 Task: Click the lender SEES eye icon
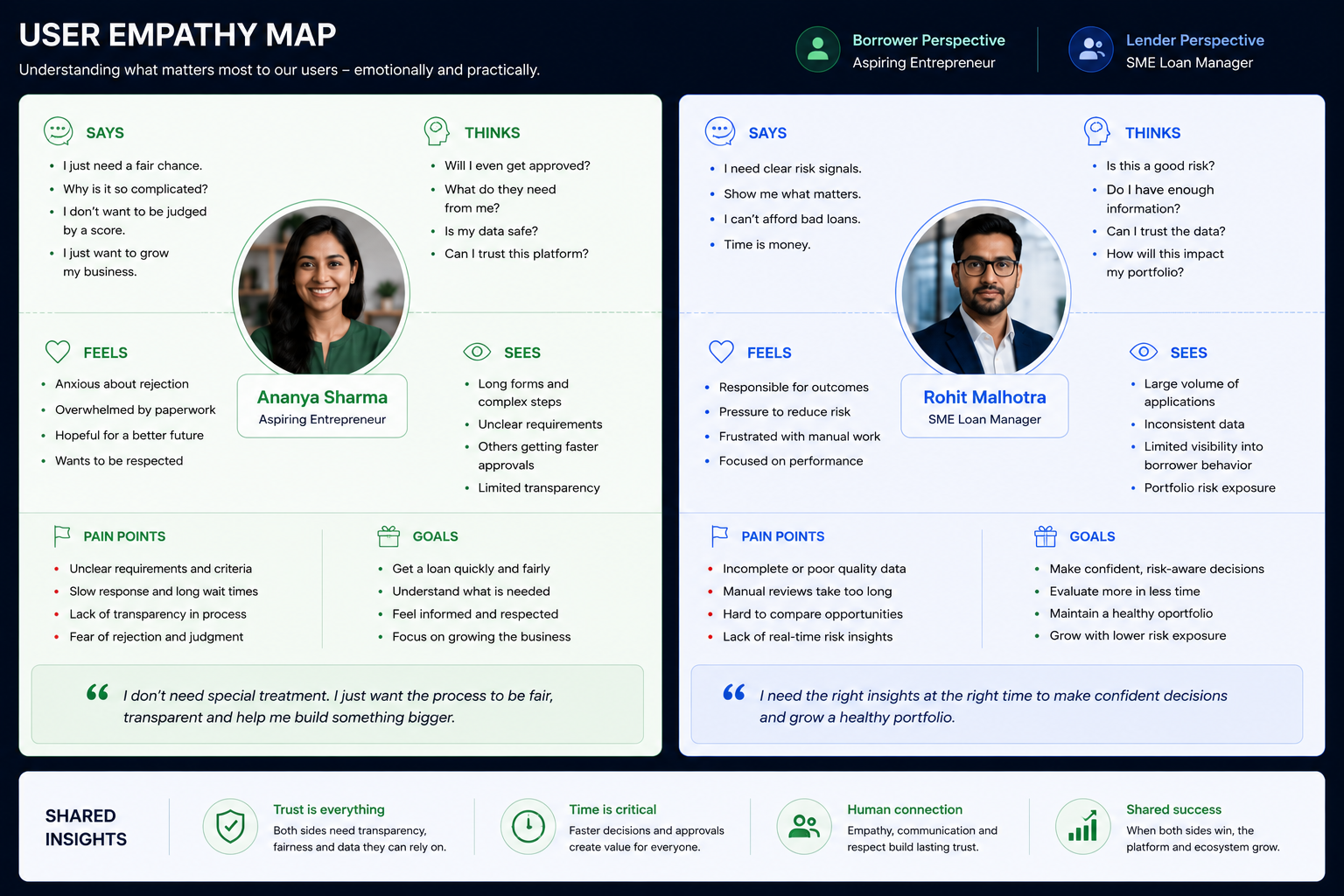click(x=1144, y=352)
